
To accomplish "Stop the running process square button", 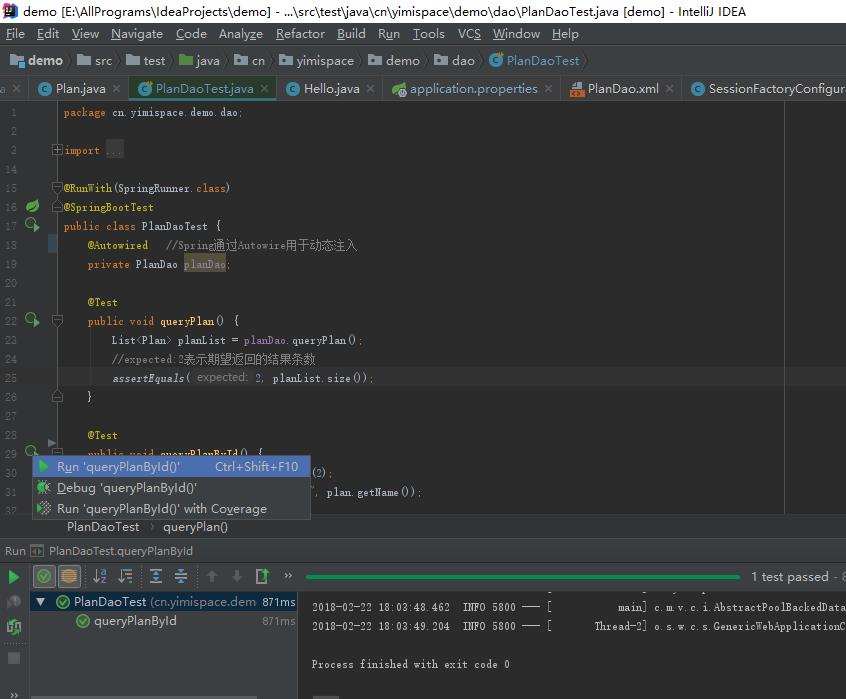I will [x=14, y=658].
